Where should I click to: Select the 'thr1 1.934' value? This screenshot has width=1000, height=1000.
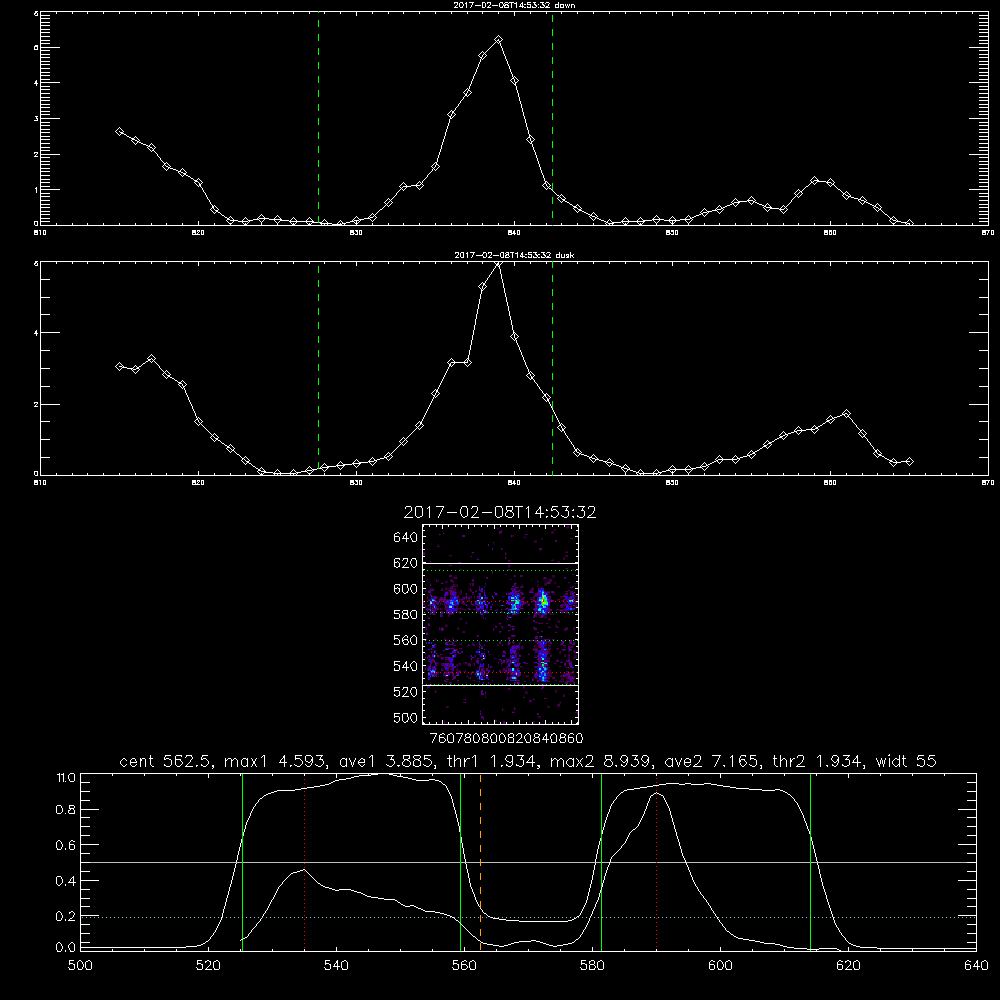tap(492, 761)
